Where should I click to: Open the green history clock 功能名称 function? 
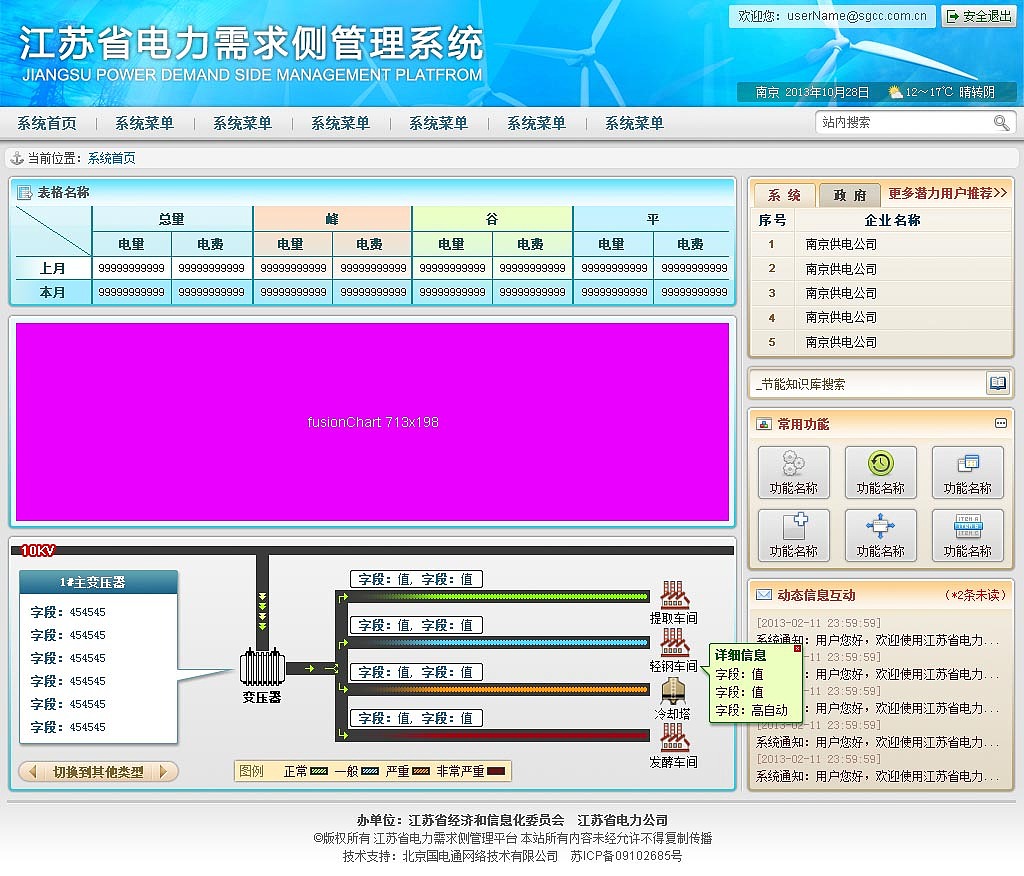(883, 472)
